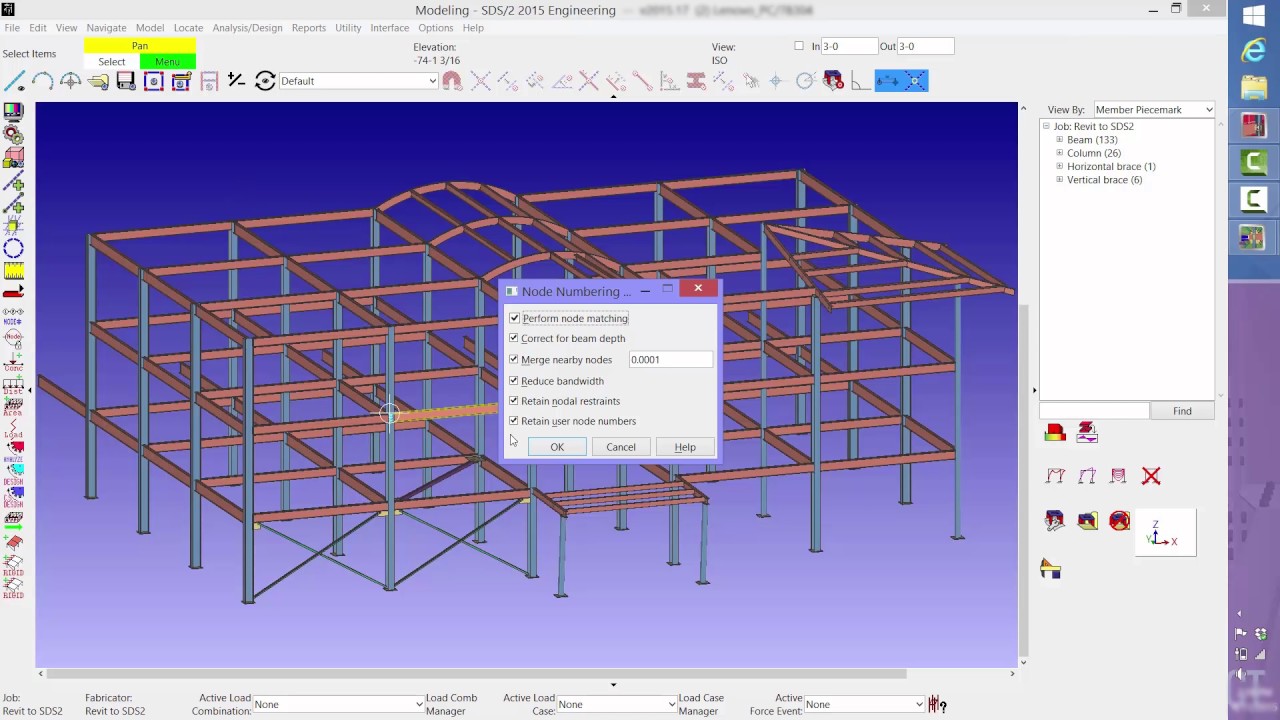Click Cancel in Node Numbering dialog
Screen dimensions: 1280x720
click(620, 447)
